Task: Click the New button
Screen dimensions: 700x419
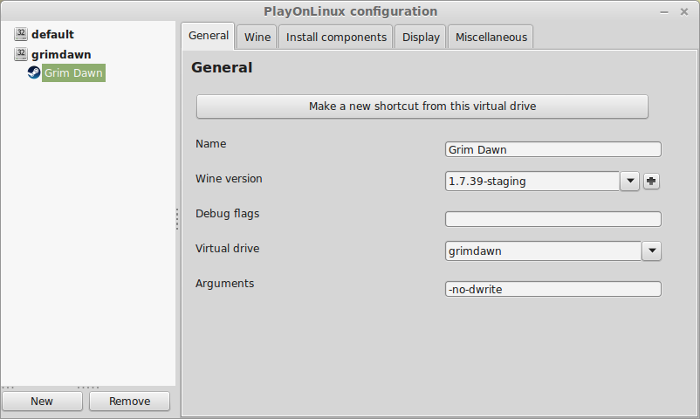Action: (x=42, y=401)
